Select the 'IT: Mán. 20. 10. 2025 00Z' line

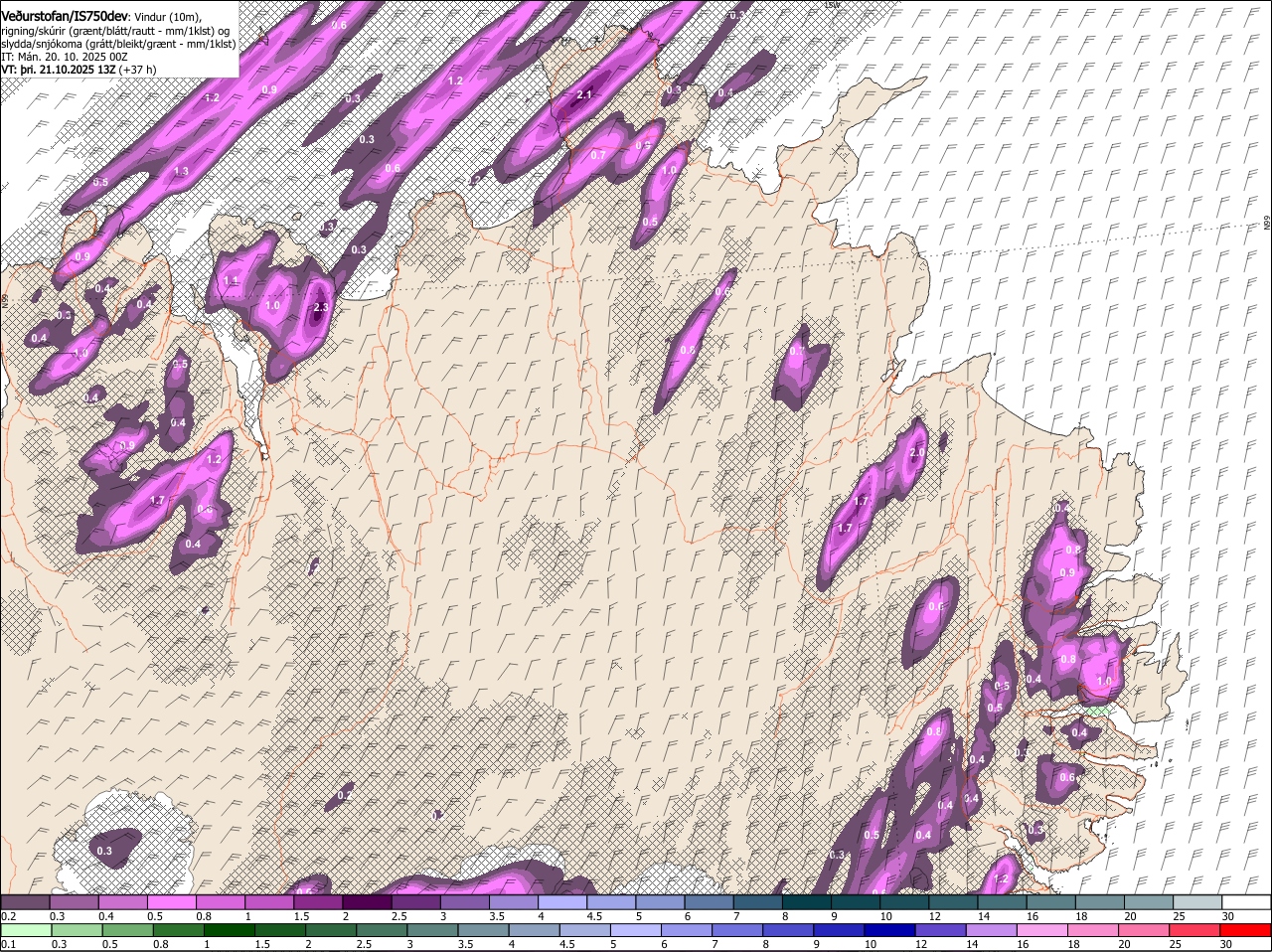coord(64,57)
